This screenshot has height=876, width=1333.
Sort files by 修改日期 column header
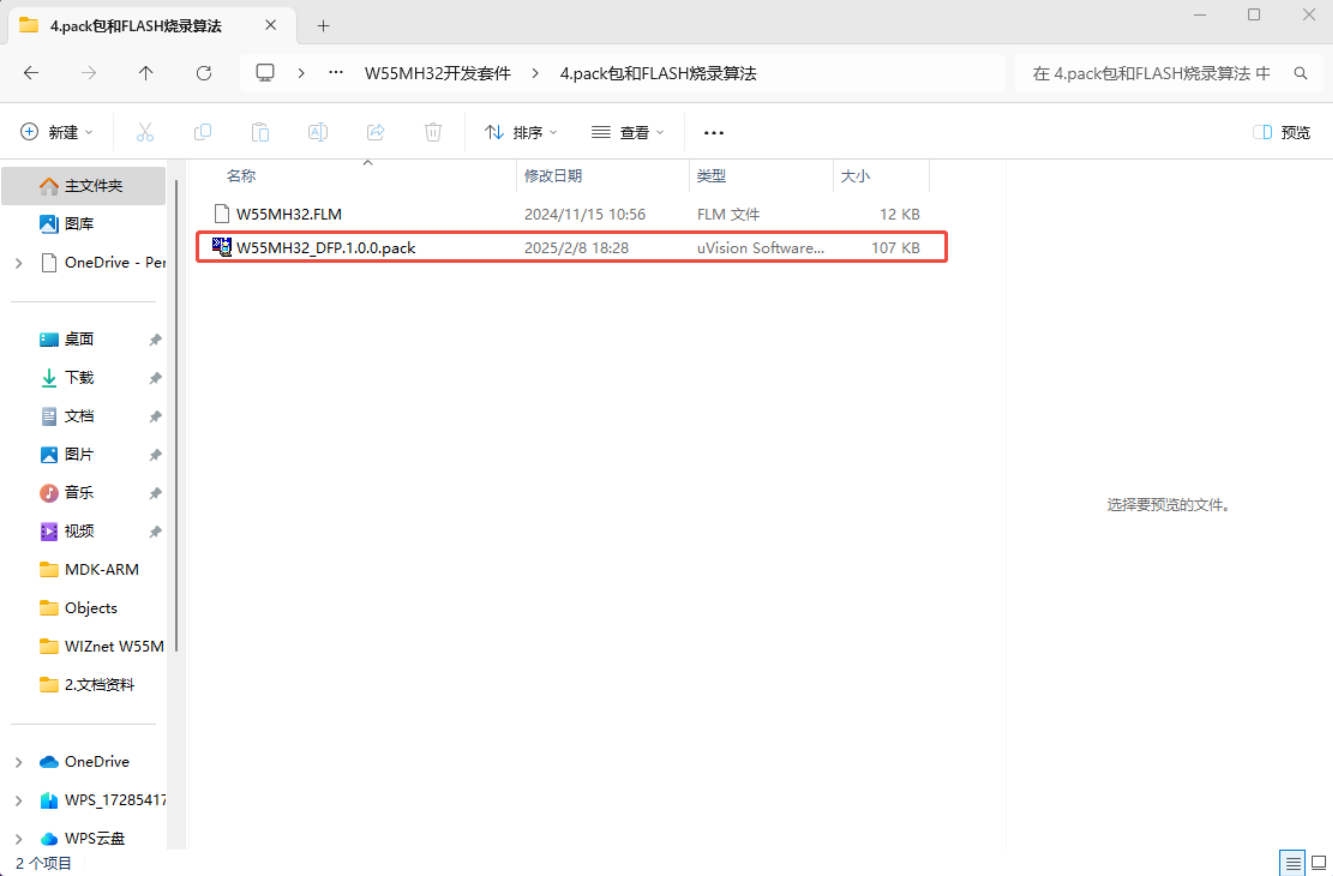coord(553,176)
